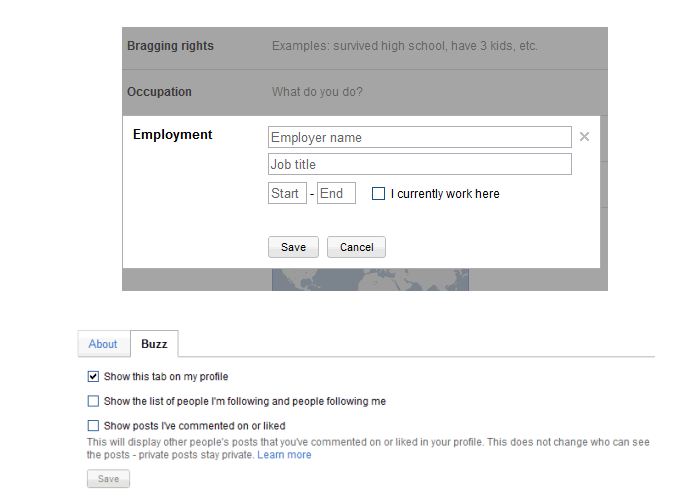Enable showing the following and followers list
The image size is (689, 502).
(x=94, y=401)
